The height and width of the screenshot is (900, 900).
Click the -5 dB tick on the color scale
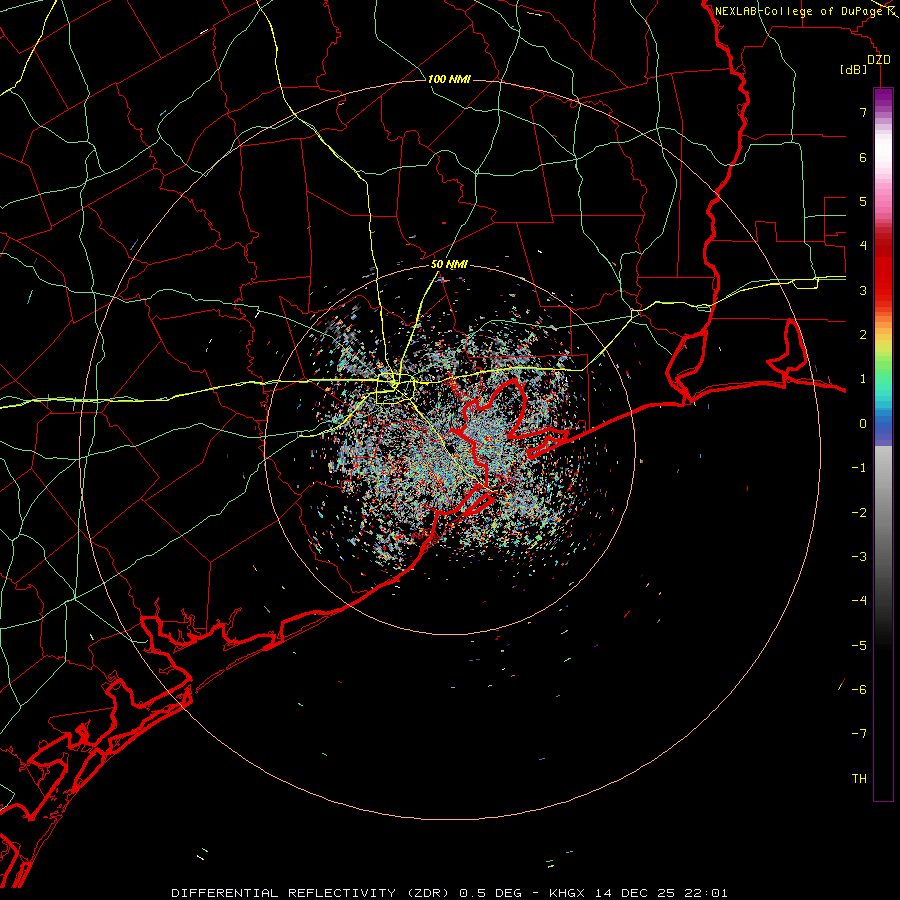pos(859,646)
